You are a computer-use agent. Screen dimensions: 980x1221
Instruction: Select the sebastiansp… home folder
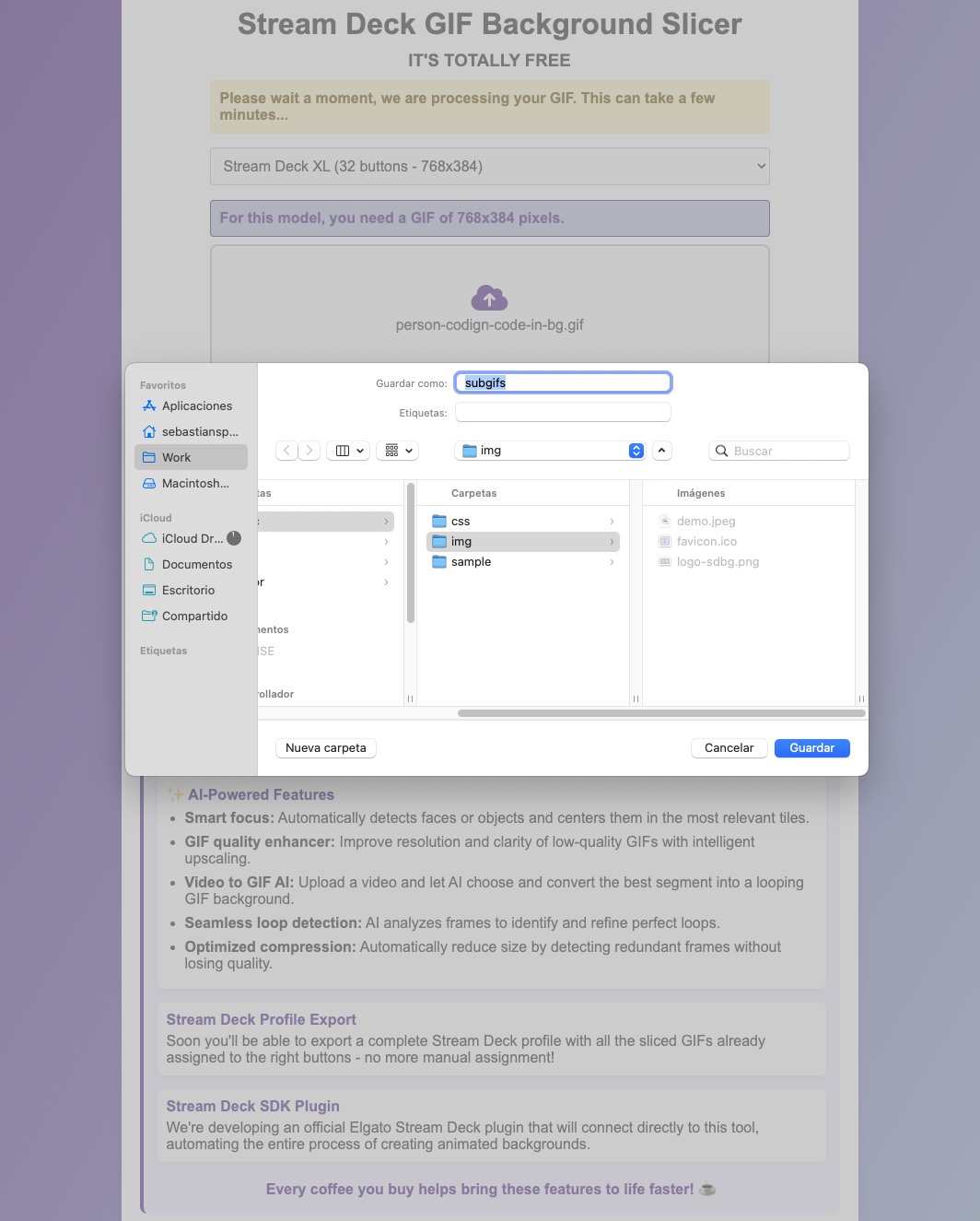click(x=191, y=431)
